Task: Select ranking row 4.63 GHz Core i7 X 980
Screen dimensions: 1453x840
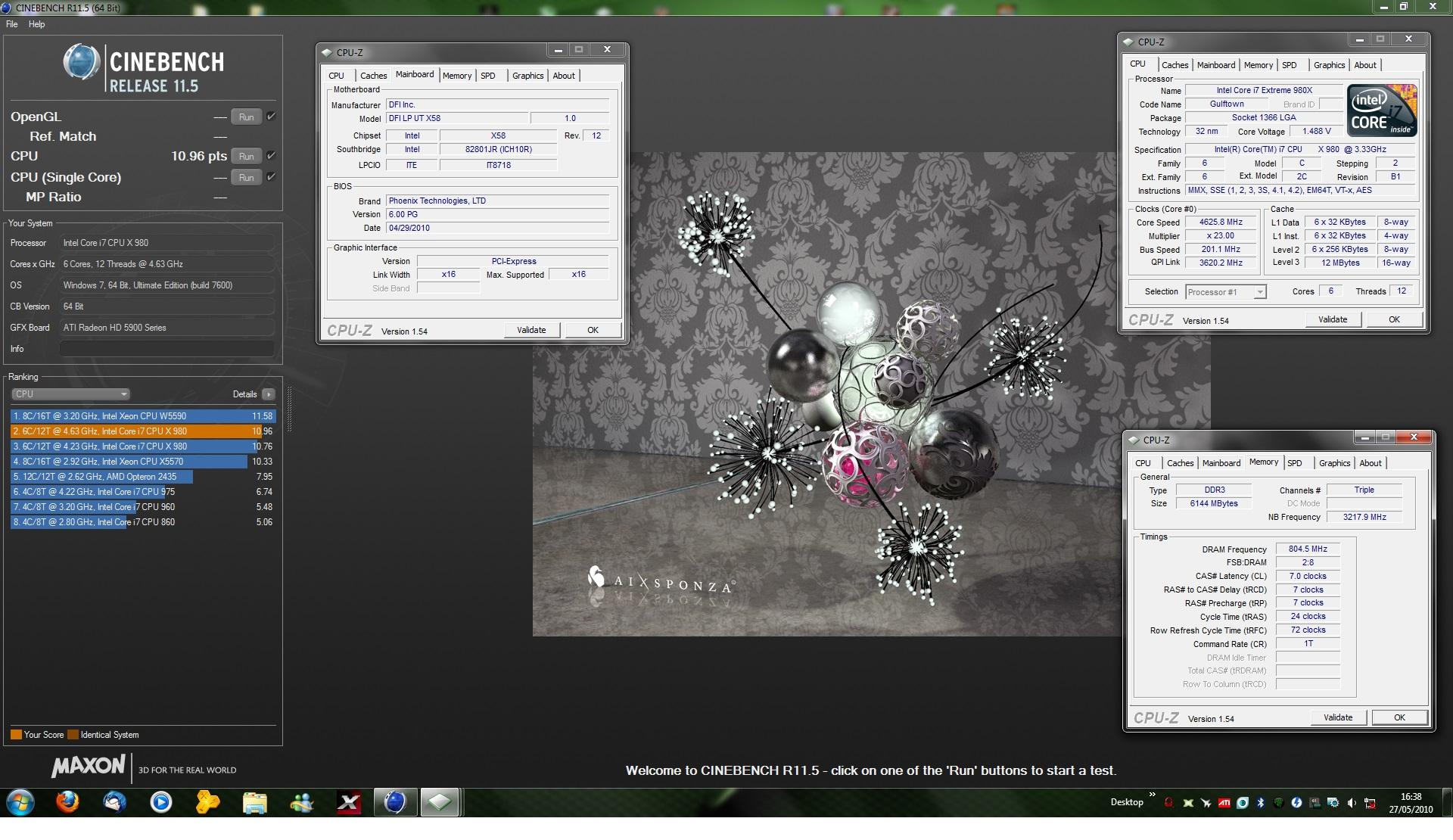Action: [143, 431]
